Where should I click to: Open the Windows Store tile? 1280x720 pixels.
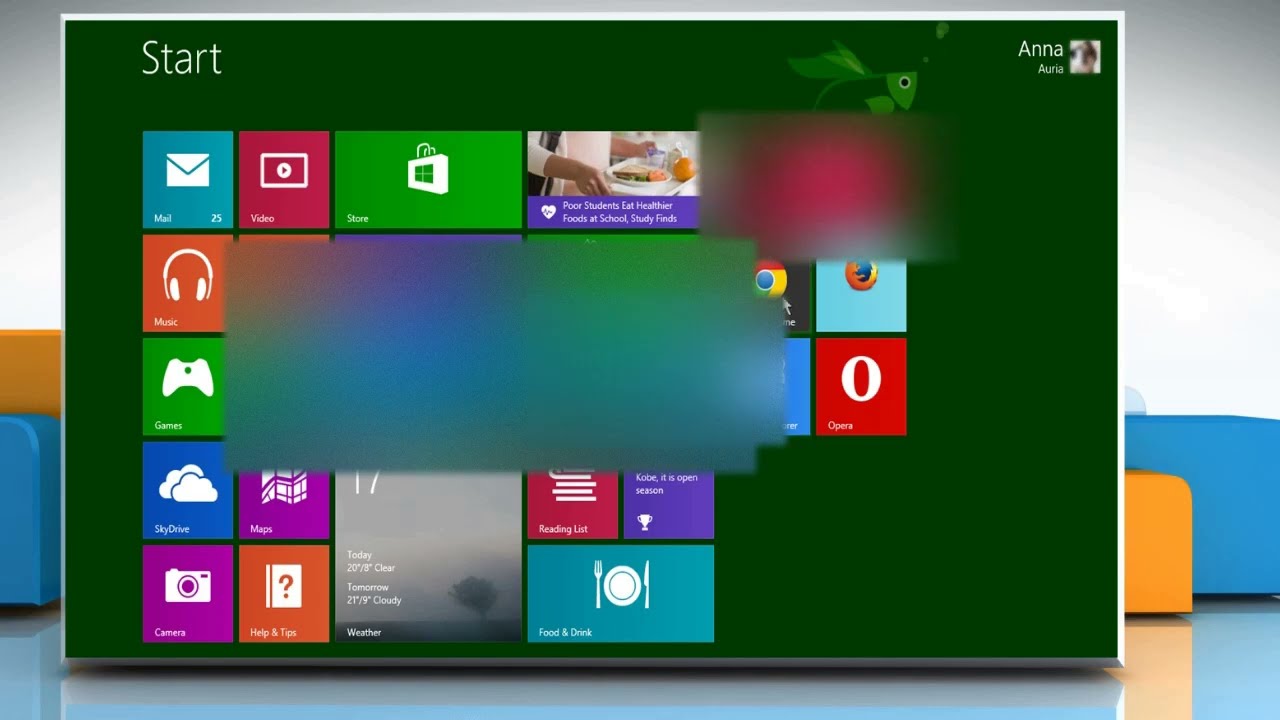[428, 180]
